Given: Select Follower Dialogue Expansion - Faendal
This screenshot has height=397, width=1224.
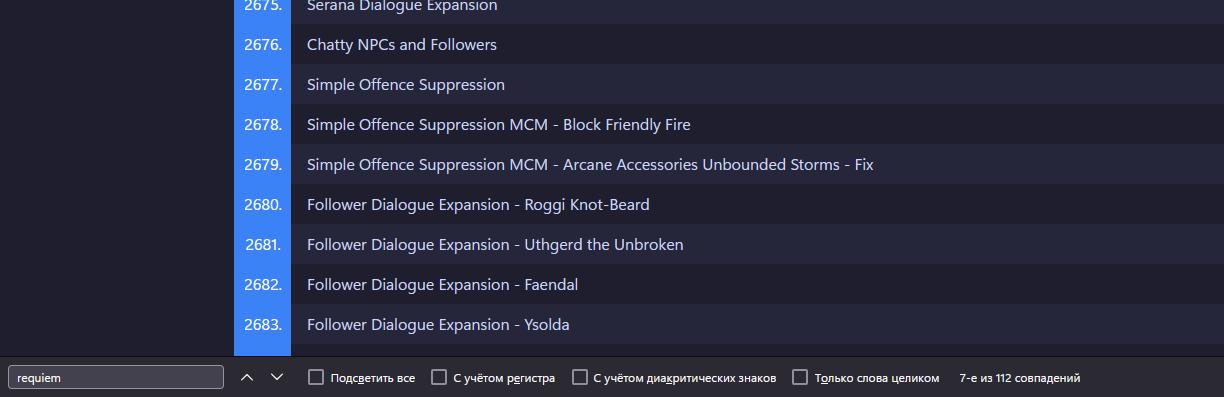Looking at the screenshot, I should point(757,284).
